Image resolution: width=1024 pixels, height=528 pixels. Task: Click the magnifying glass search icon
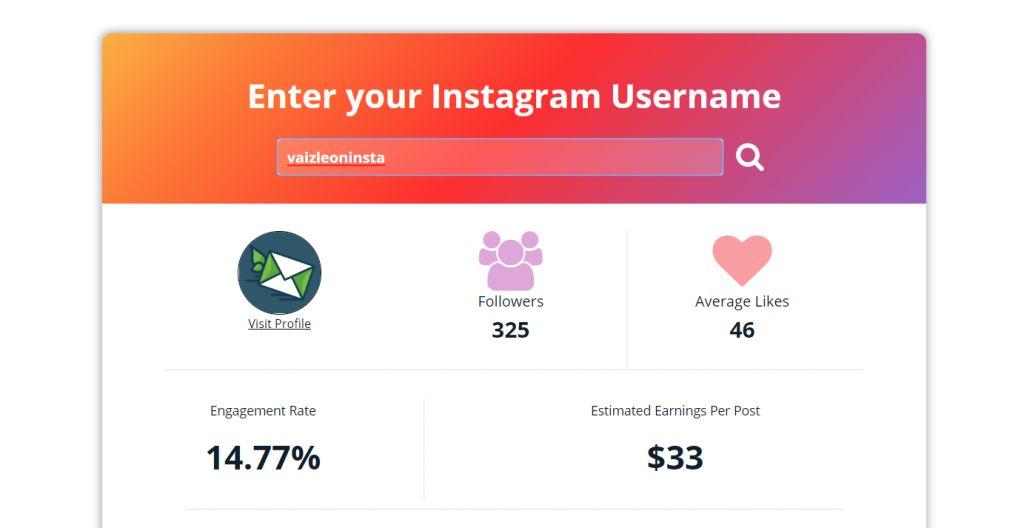(x=750, y=157)
